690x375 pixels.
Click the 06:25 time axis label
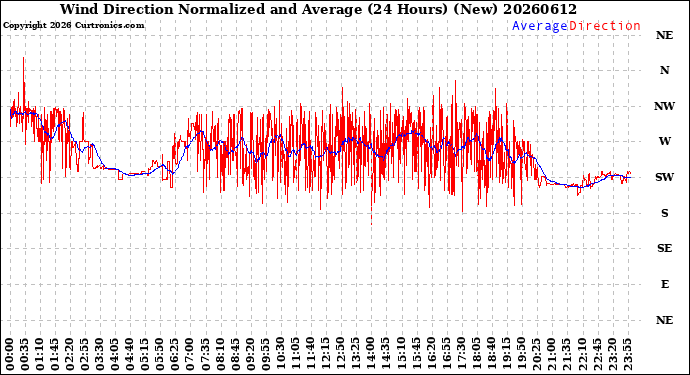point(175,355)
